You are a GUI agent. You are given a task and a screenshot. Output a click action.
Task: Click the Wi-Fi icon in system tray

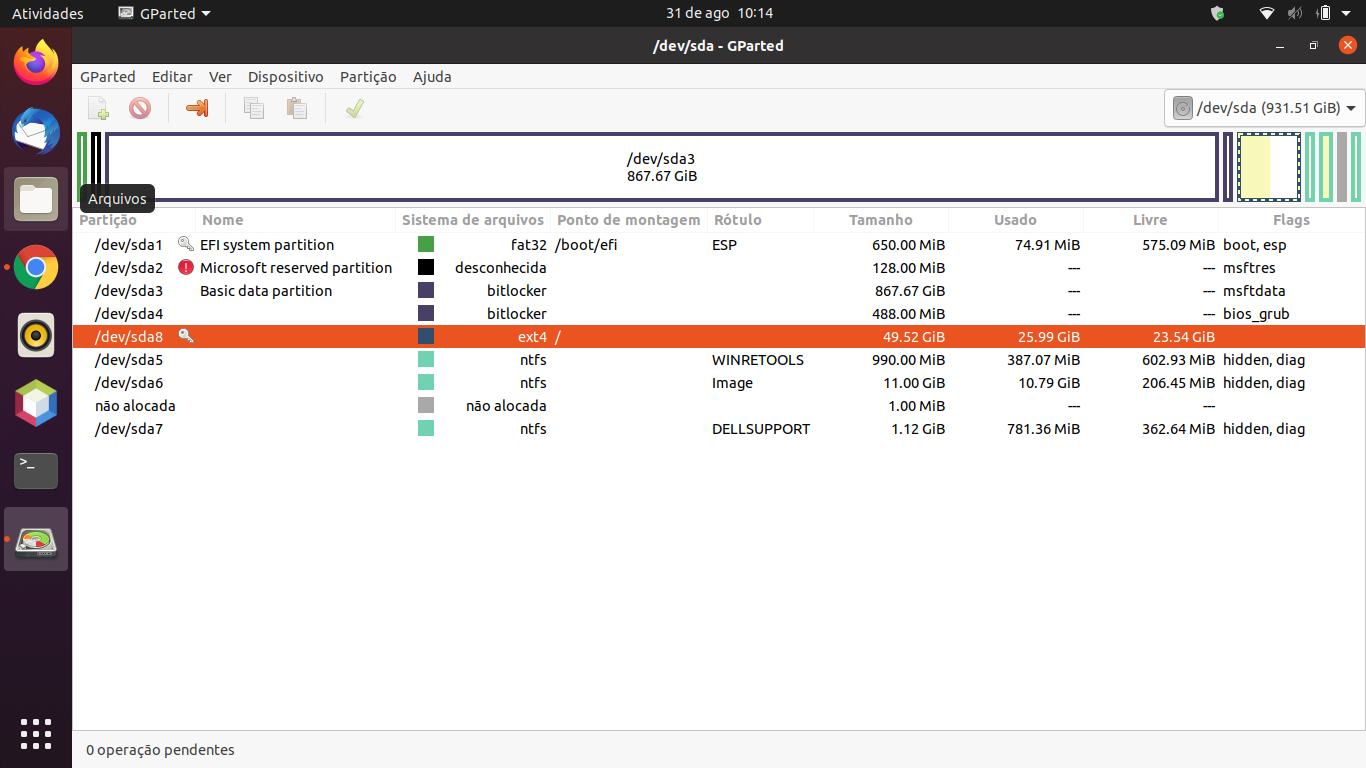(x=1267, y=13)
